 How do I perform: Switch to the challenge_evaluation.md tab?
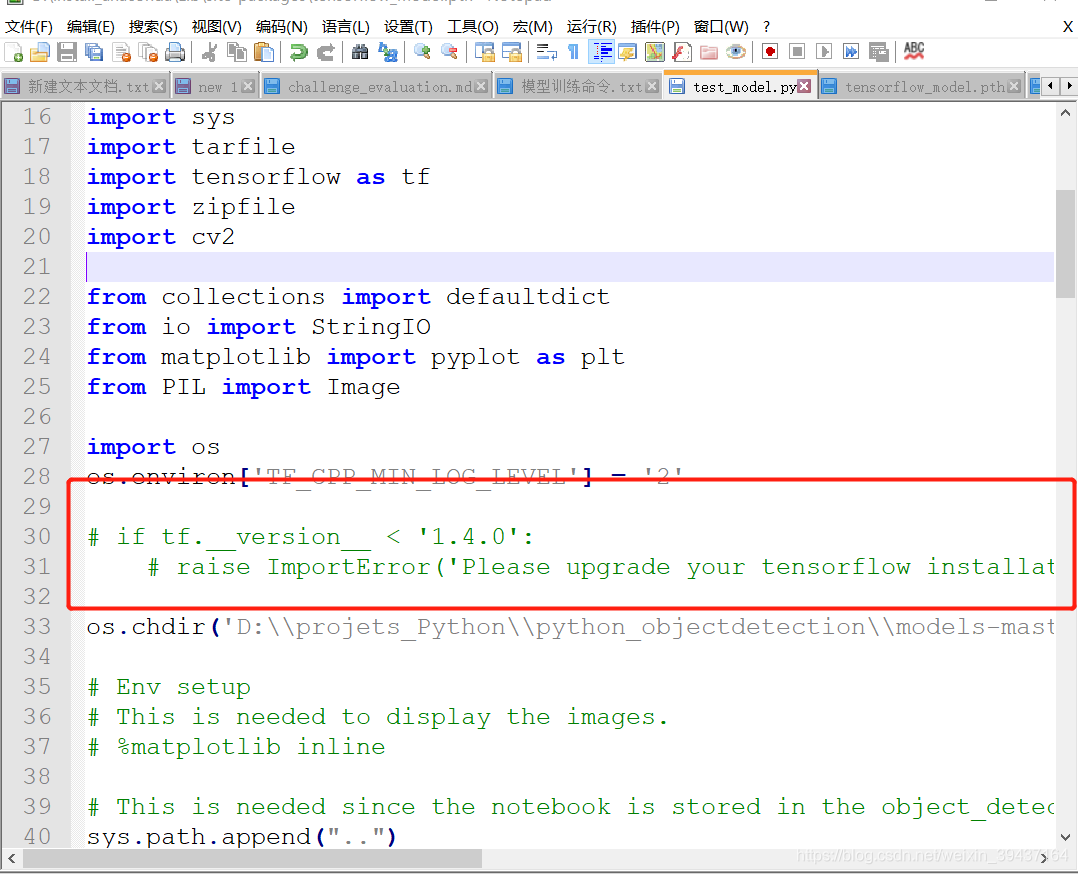pyautogui.click(x=378, y=86)
